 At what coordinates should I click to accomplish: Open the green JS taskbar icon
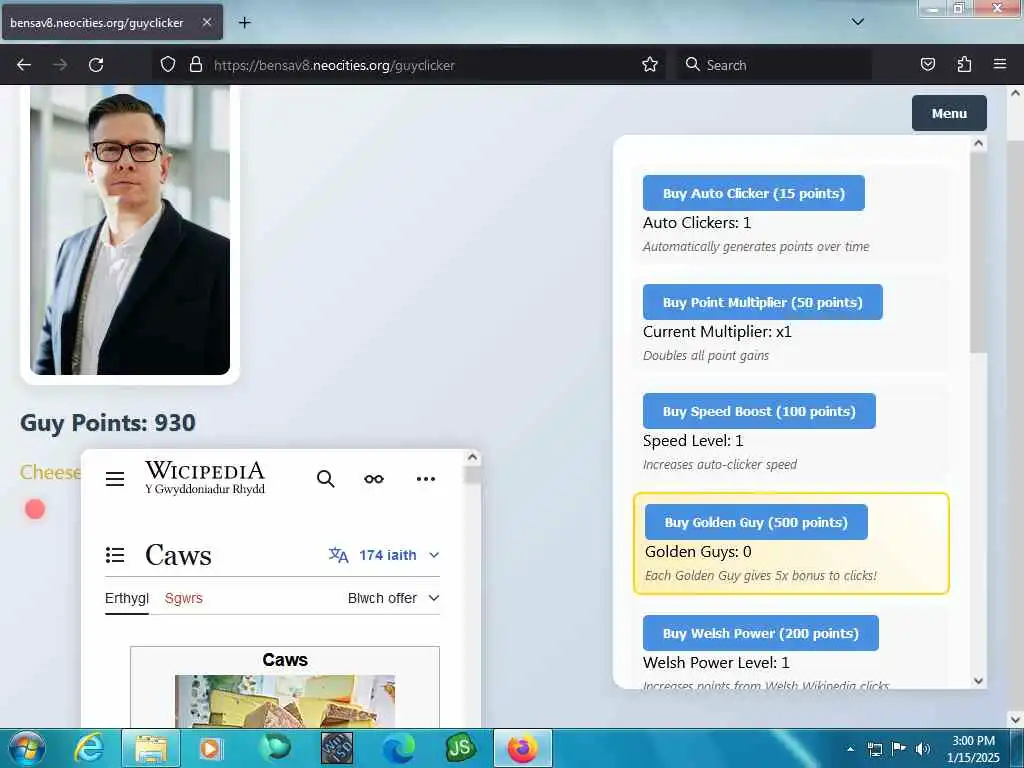[x=460, y=748]
